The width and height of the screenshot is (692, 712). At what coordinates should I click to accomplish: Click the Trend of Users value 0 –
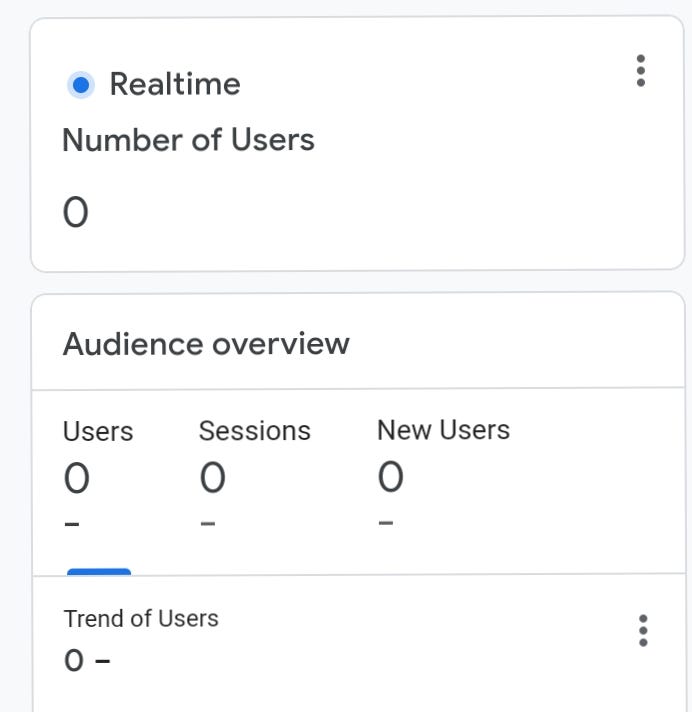(87, 660)
